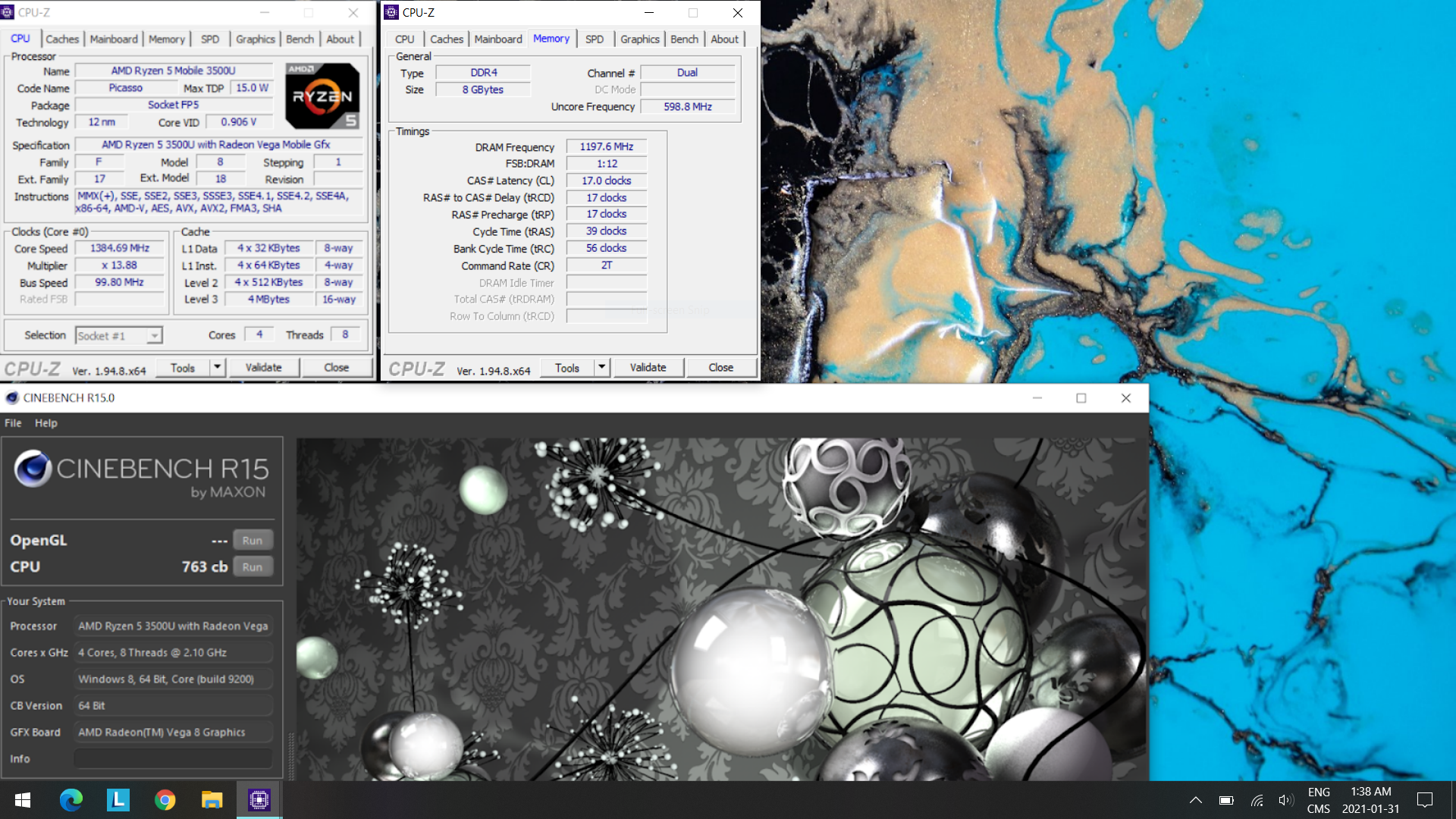
Task: Click Cinebench panel splitter grip handle
Action: point(290,755)
